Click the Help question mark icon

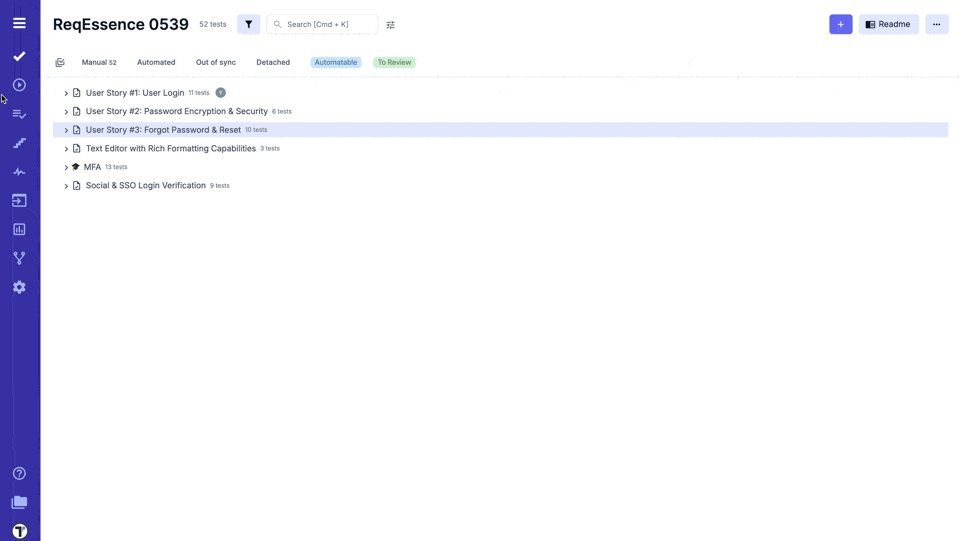point(19,473)
